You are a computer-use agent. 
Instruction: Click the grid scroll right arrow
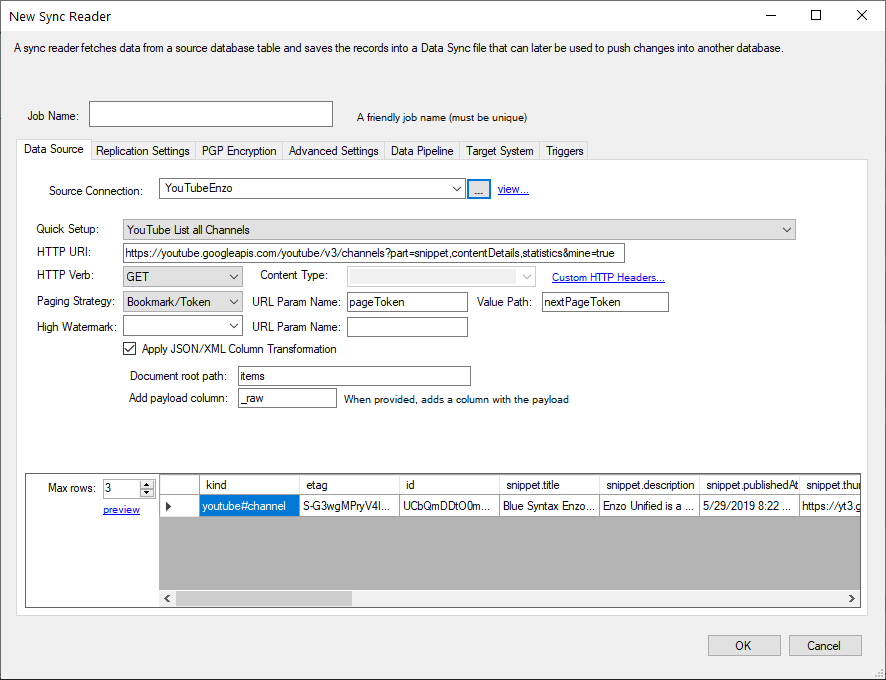852,598
